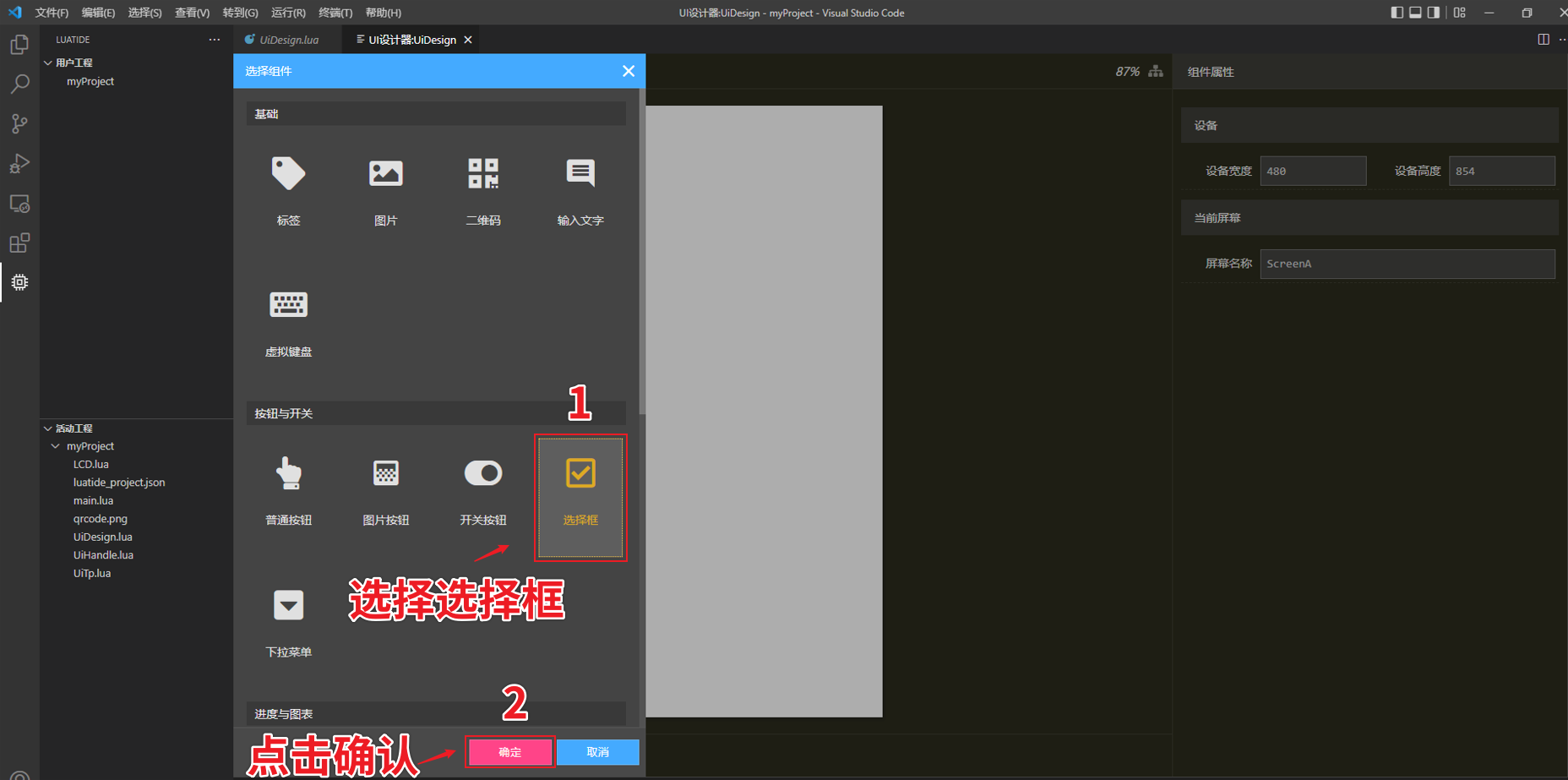The height and width of the screenshot is (780, 1568).
Task: Collapse the myProject folder under 活动工程
Action: pyautogui.click(x=56, y=446)
